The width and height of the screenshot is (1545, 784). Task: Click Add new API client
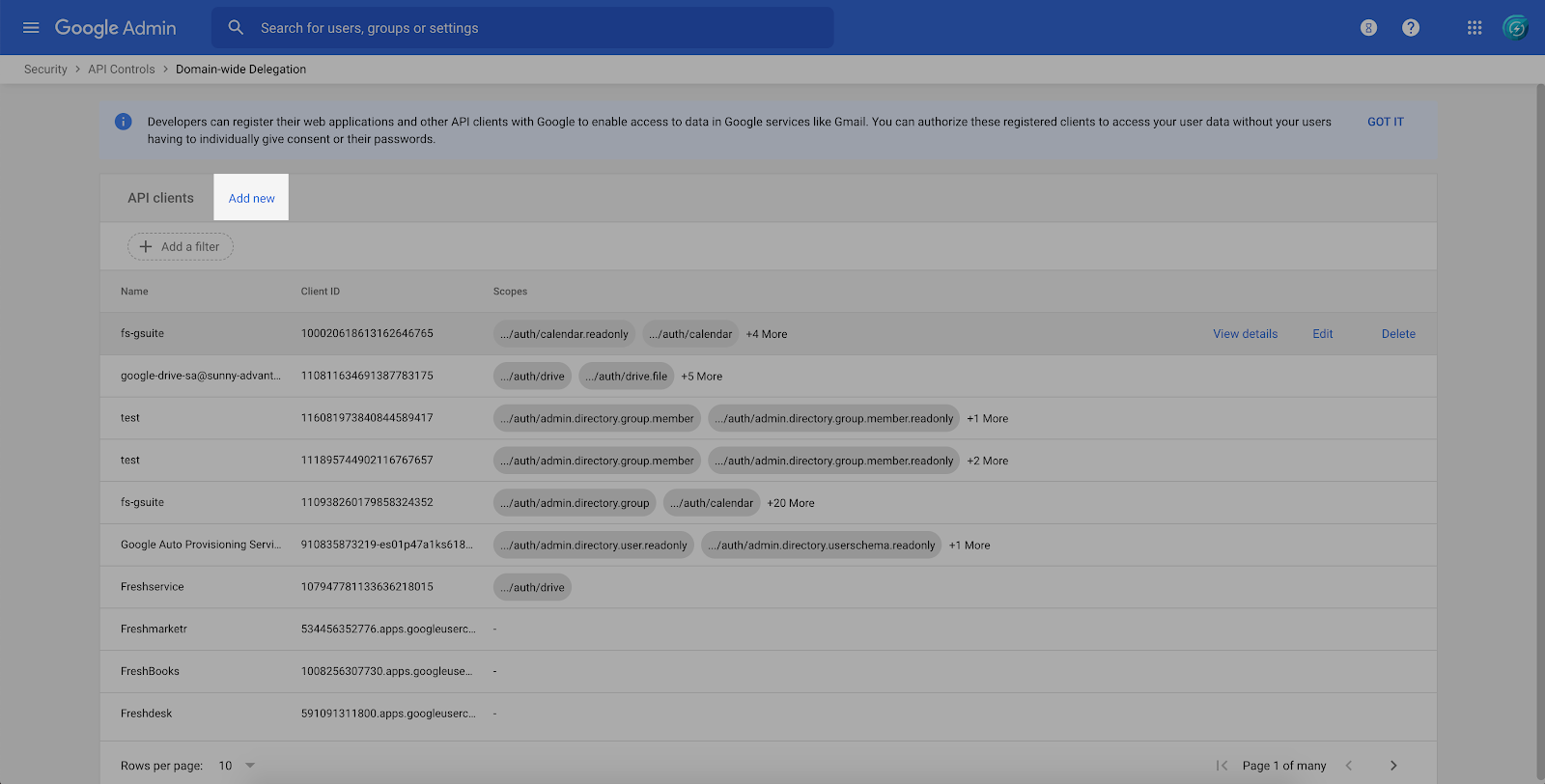tap(251, 198)
